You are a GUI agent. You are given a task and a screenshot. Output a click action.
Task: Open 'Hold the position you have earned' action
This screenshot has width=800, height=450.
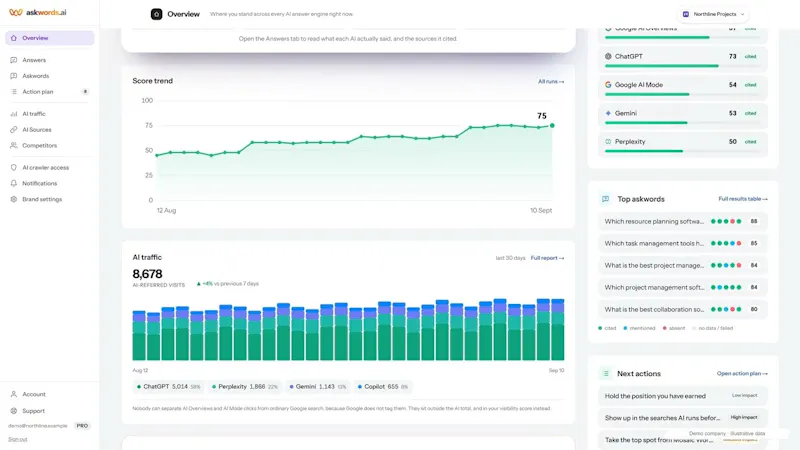[x=683, y=396]
